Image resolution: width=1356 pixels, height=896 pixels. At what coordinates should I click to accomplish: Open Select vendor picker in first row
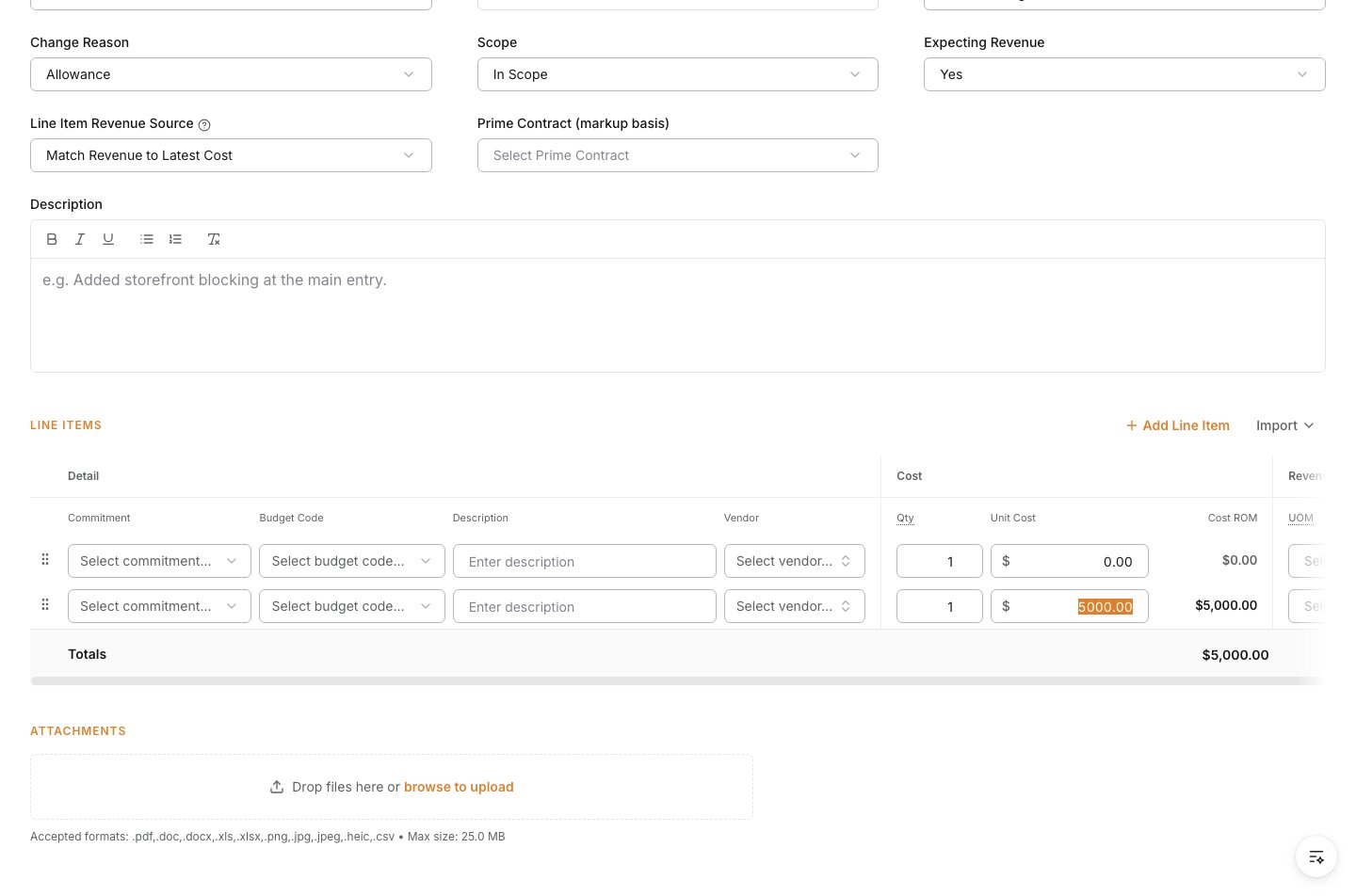pos(795,561)
